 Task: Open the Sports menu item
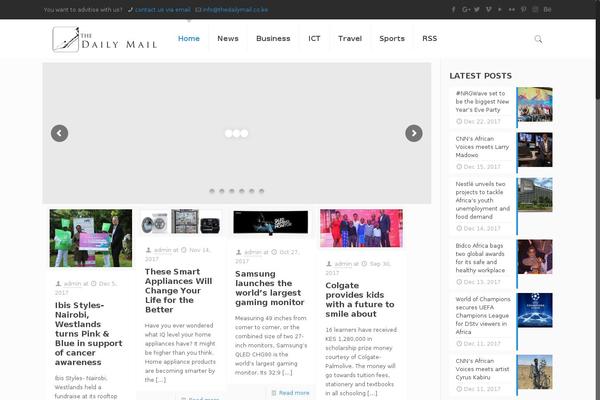[392, 39]
